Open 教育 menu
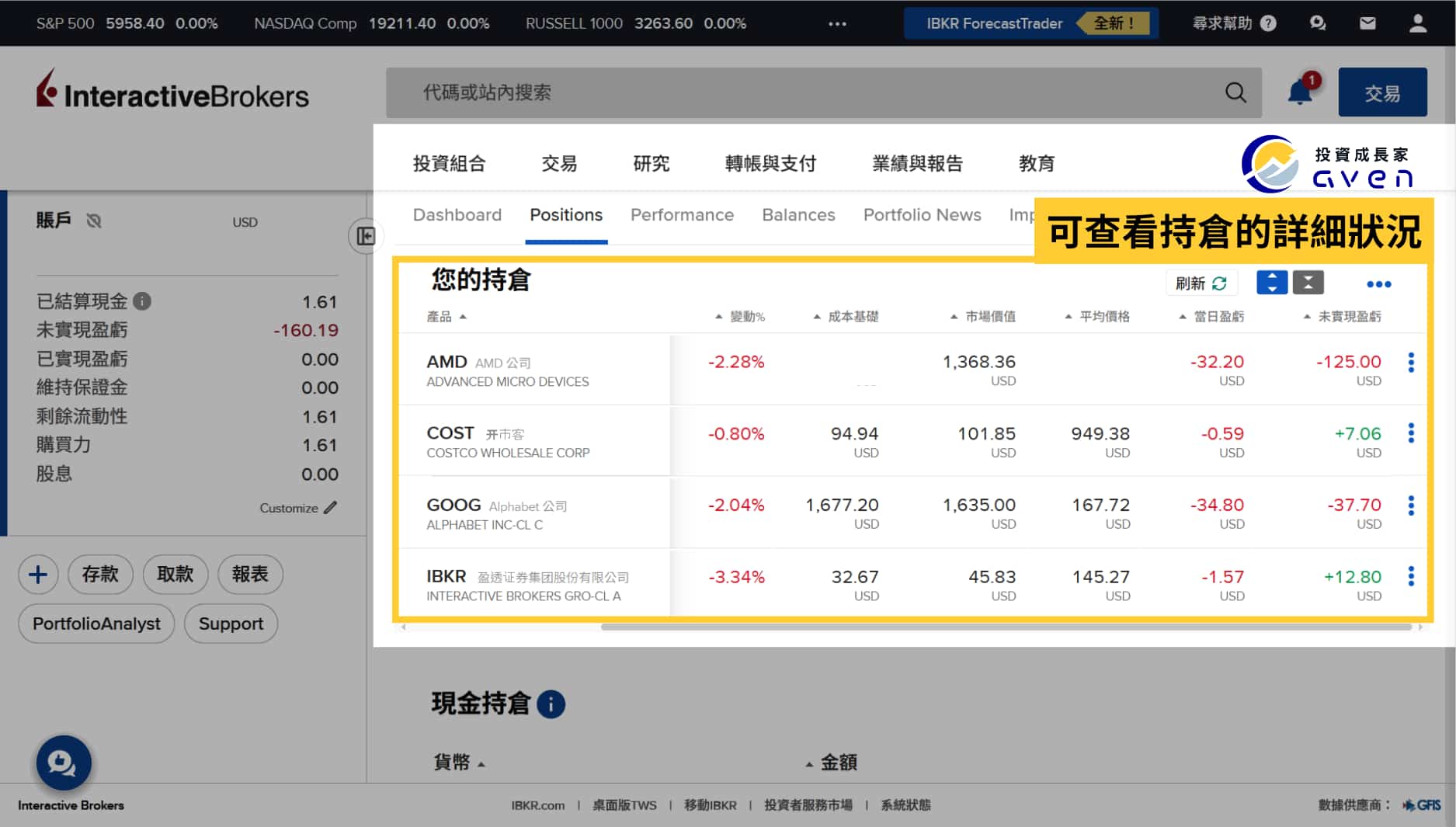 point(1037,164)
